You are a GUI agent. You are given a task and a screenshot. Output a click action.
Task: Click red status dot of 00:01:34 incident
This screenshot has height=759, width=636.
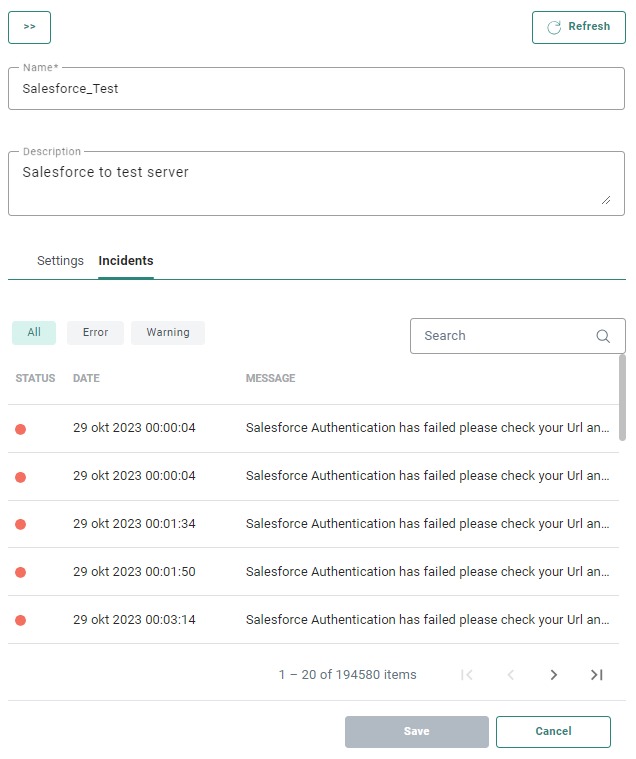point(20,524)
